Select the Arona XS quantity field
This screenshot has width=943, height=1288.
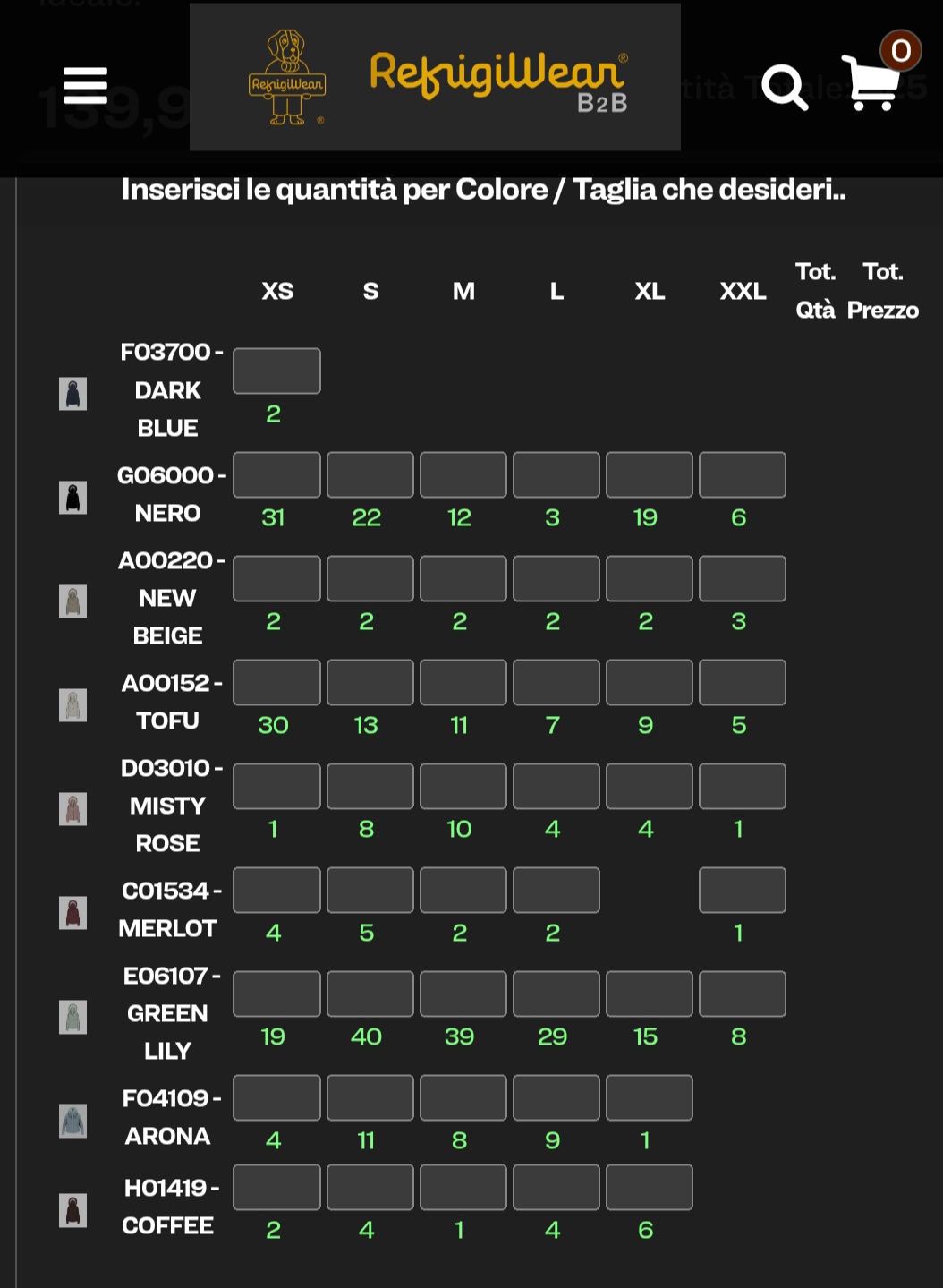(276, 1097)
